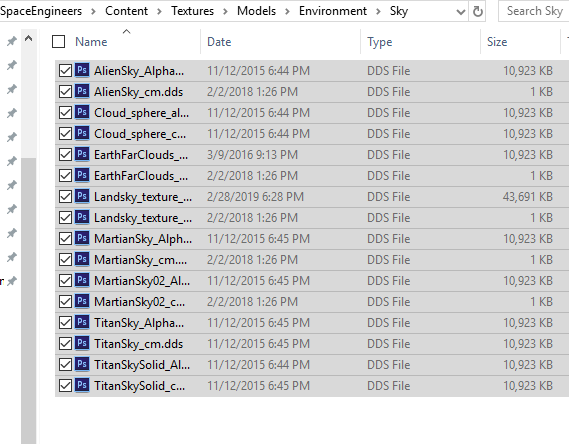Click the Photoshop icon of TitanSky_cm.dds

(x=82, y=343)
